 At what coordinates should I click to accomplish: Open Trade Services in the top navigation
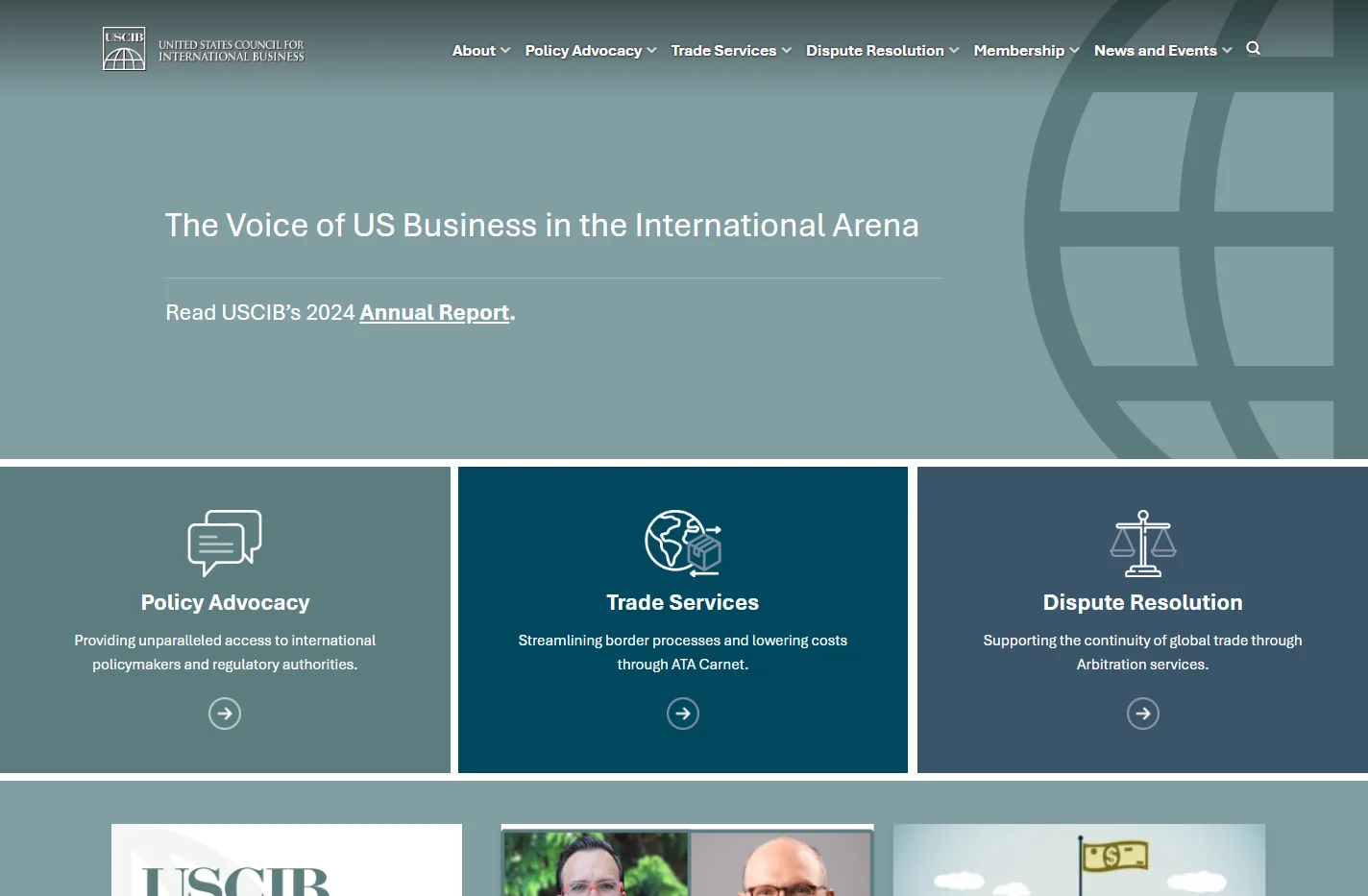tap(723, 51)
